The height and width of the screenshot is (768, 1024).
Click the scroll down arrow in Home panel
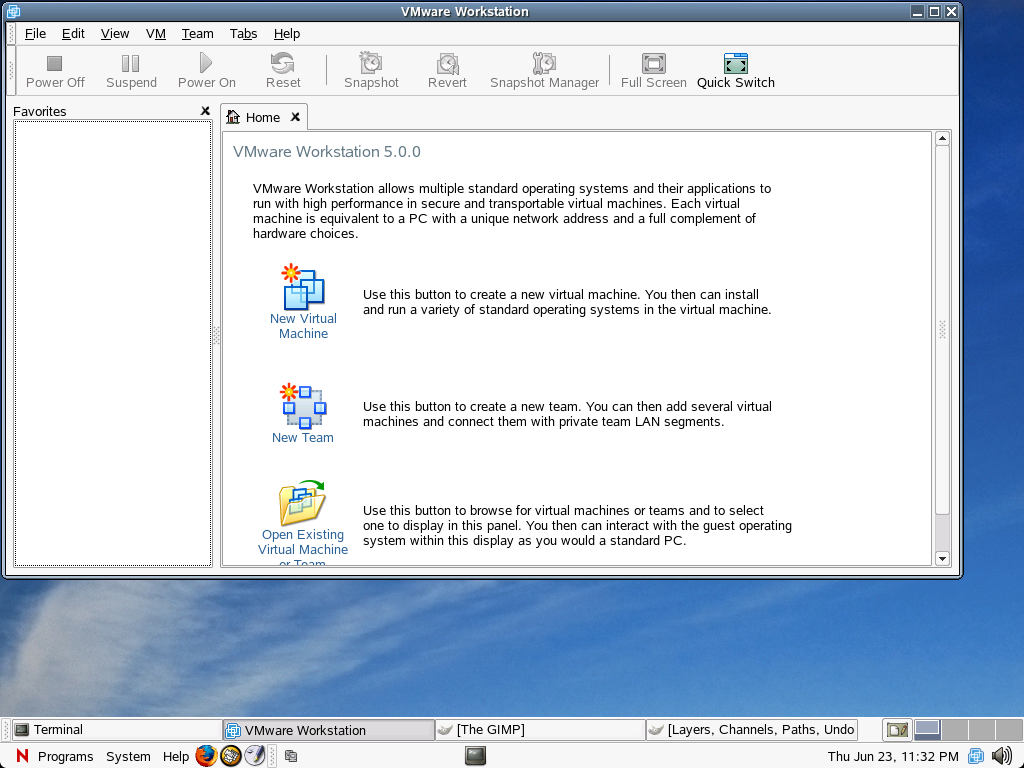[941, 558]
